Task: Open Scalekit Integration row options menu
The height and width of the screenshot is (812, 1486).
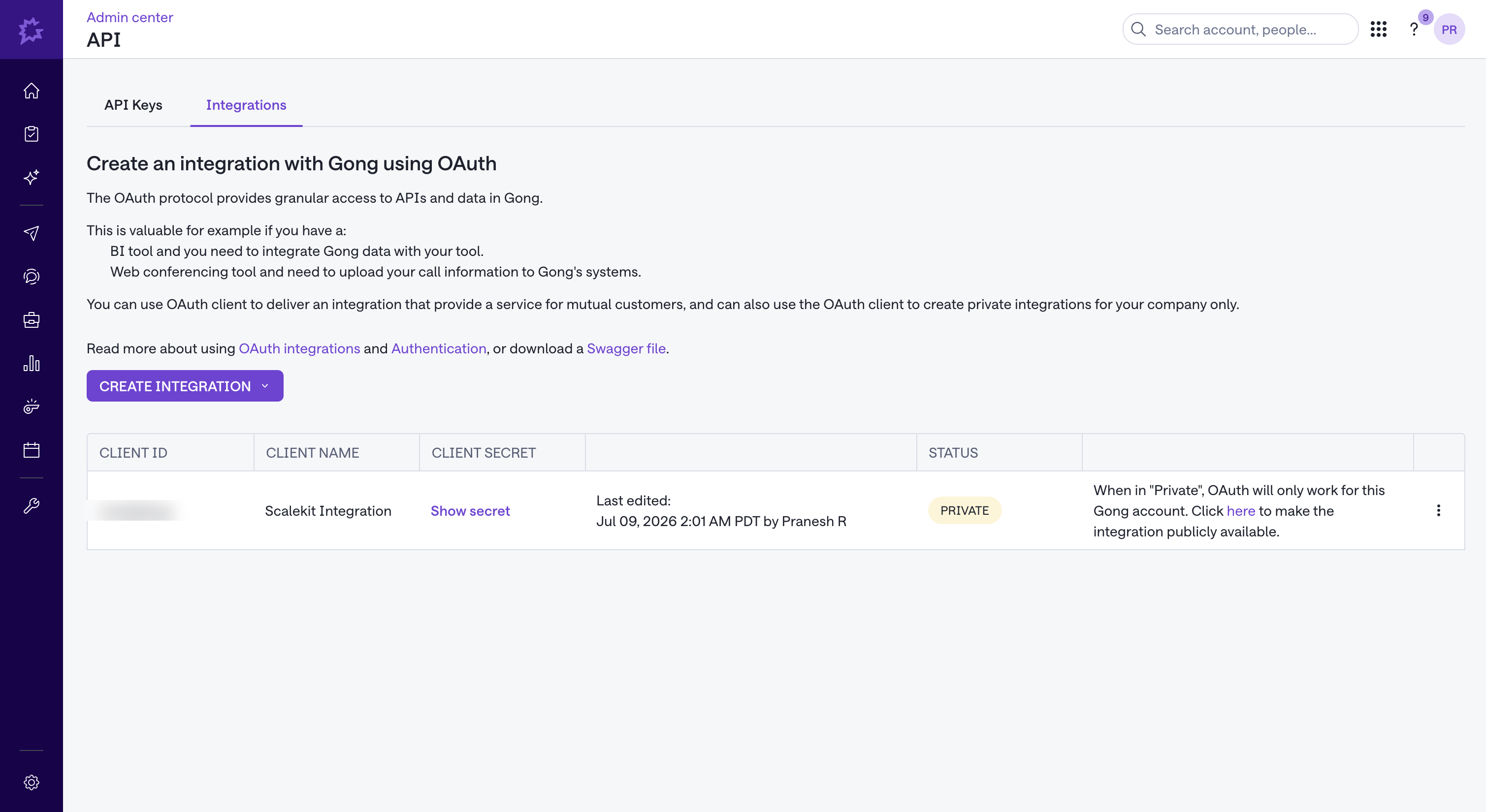Action: [x=1438, y=510]
